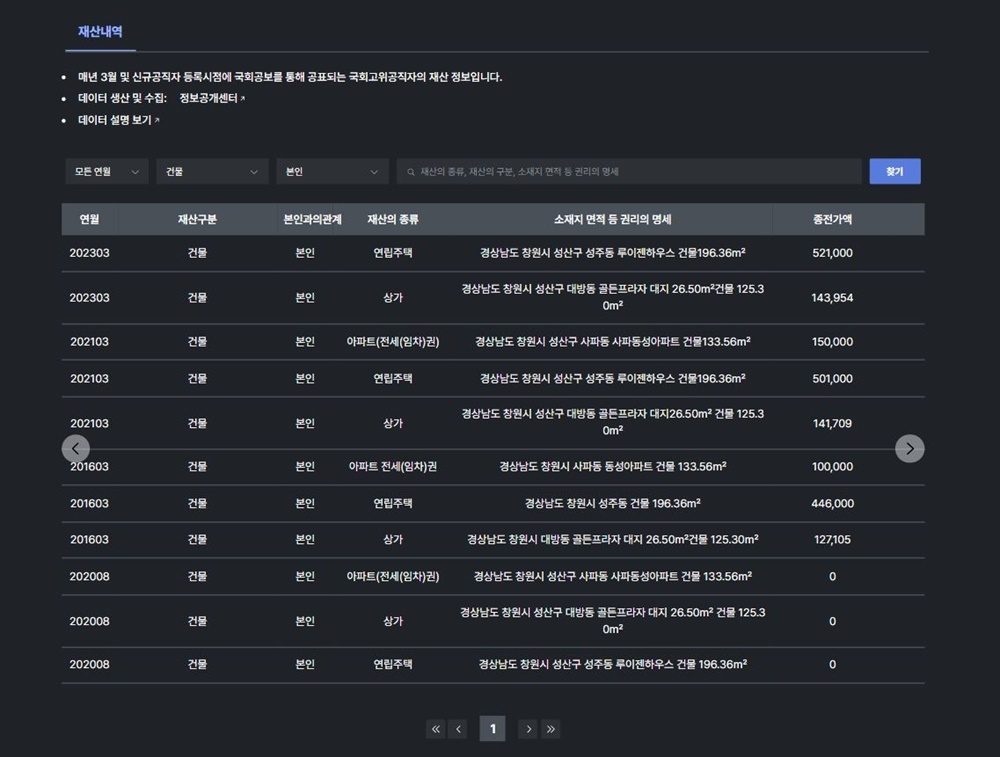This screenshot has width=1000, height=757.
Task: Go to previous page using single-left arrow
Action: pos(458,729)
